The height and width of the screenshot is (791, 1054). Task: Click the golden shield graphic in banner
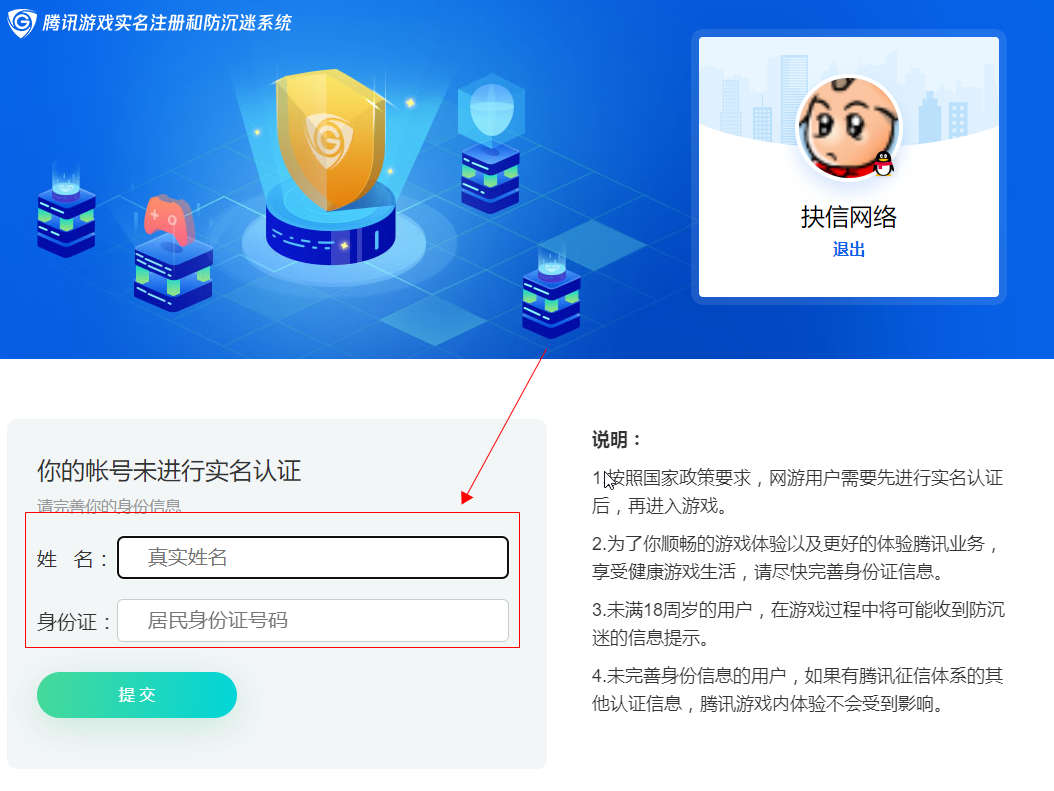pyautogui.click(x=329, y=139)
